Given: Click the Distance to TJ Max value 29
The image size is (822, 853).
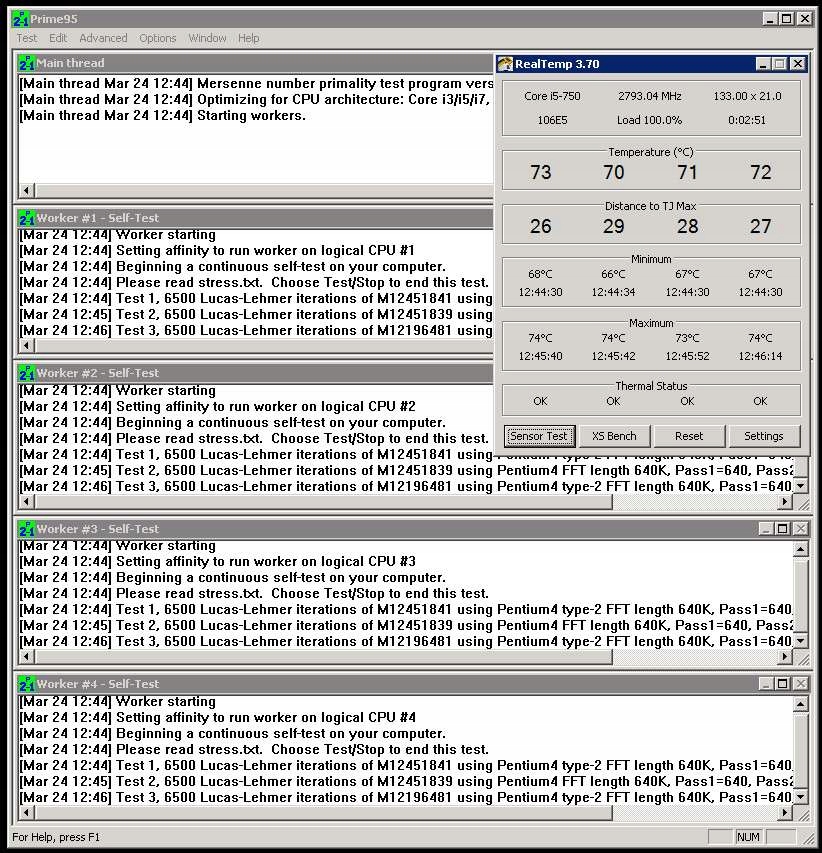Looking at the screenshot, I should coord(614,226).
